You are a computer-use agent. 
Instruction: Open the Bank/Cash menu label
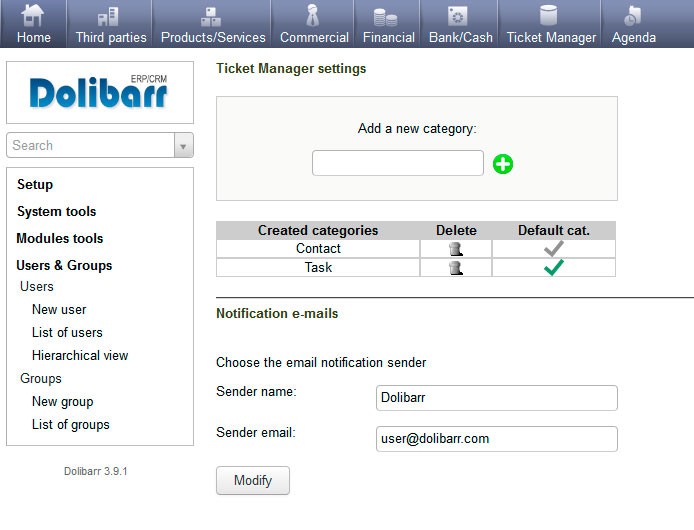[x=461, y=38]
